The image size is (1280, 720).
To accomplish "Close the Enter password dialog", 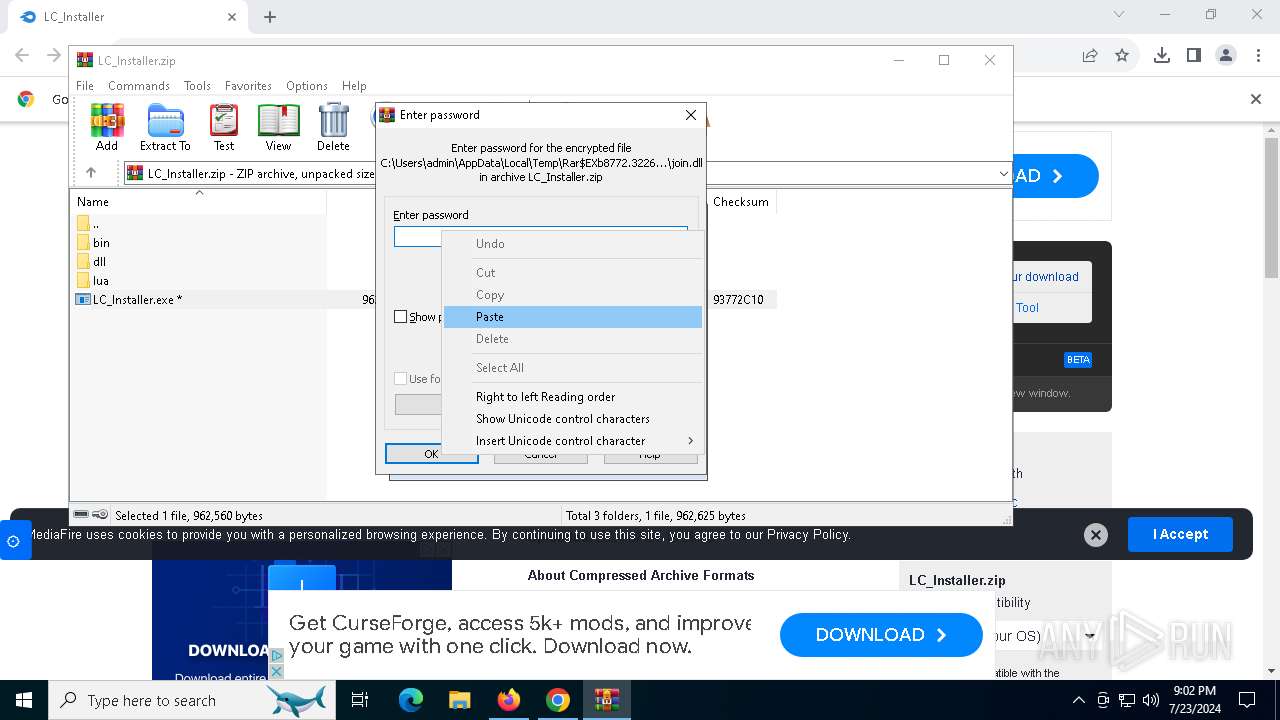I will pos(690,115).
